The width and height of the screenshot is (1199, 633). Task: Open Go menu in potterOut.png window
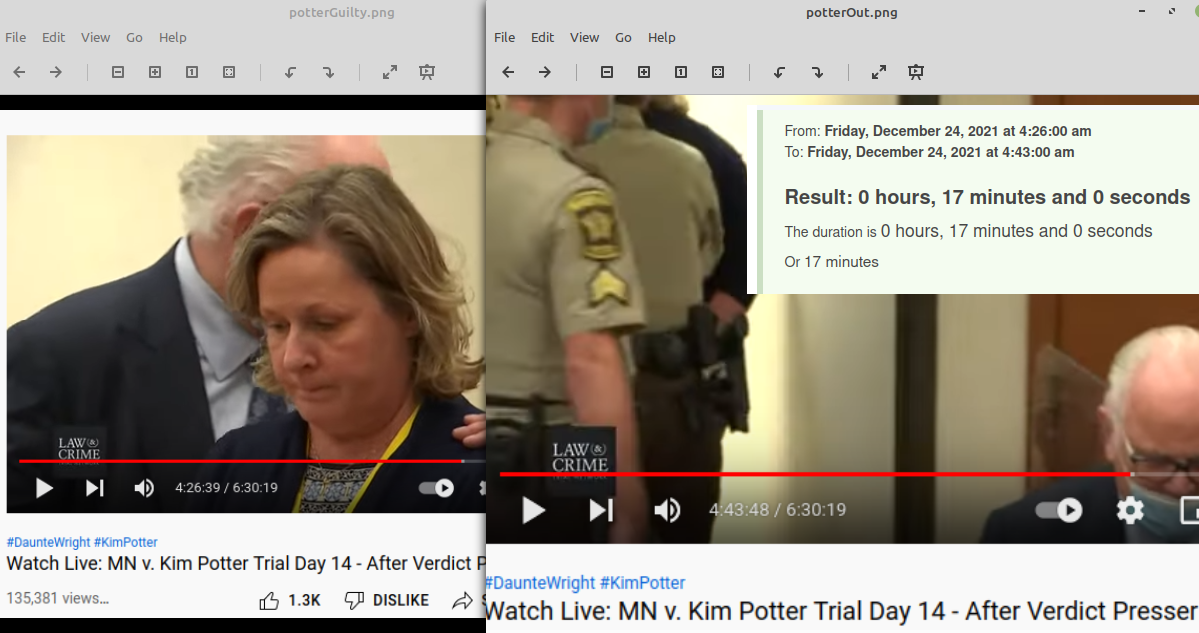coord(623,37)
